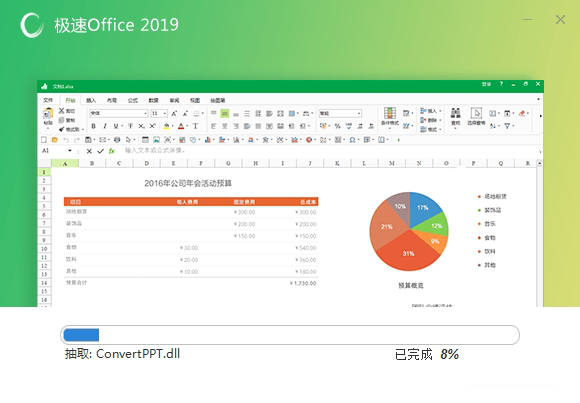Click the formula bar confirm checkmark
This screenshot has height=403, width=580.
(100, 151)
